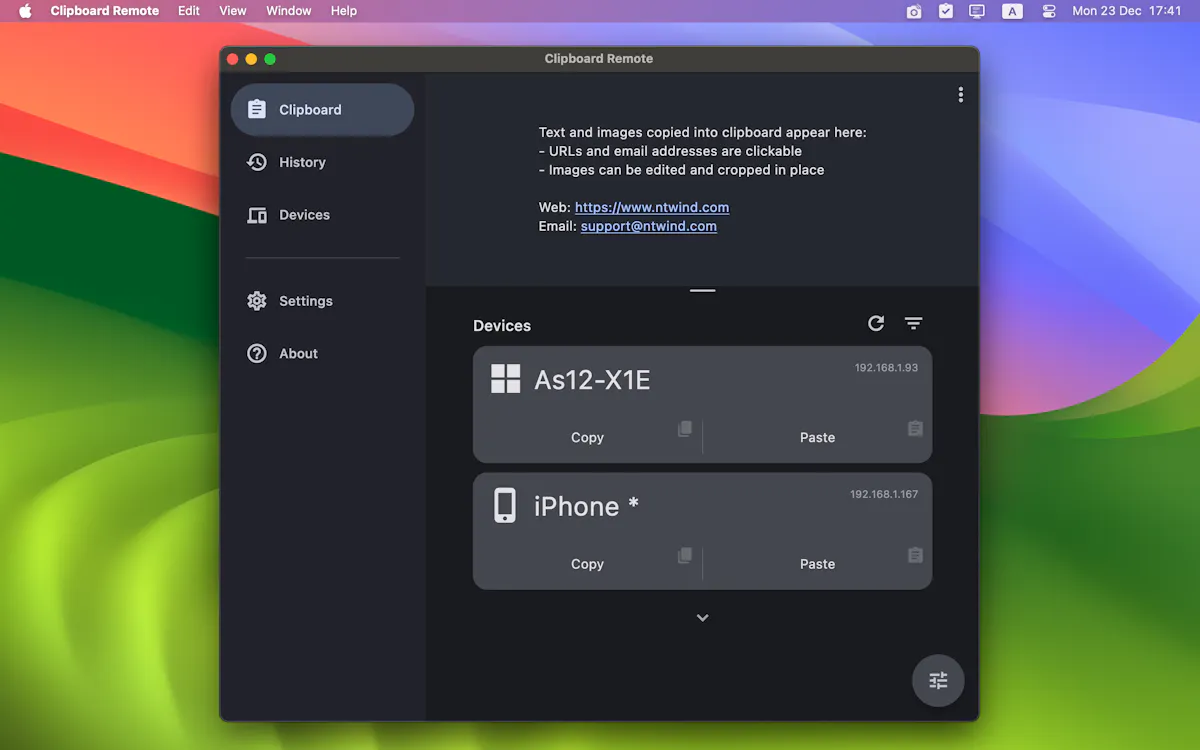Click the camera icon in menu bar
1200x750 pixels.
point(914,11)
